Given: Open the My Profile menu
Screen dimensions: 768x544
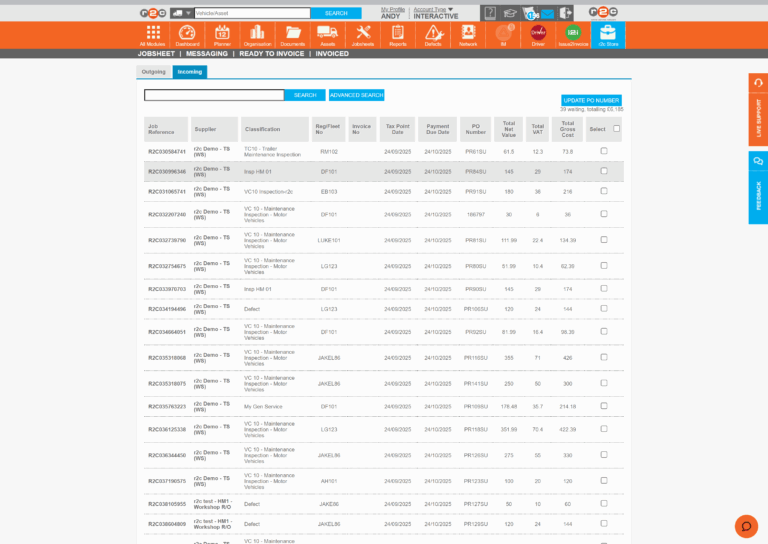Looking at the screenshot, I should (393, 9).
